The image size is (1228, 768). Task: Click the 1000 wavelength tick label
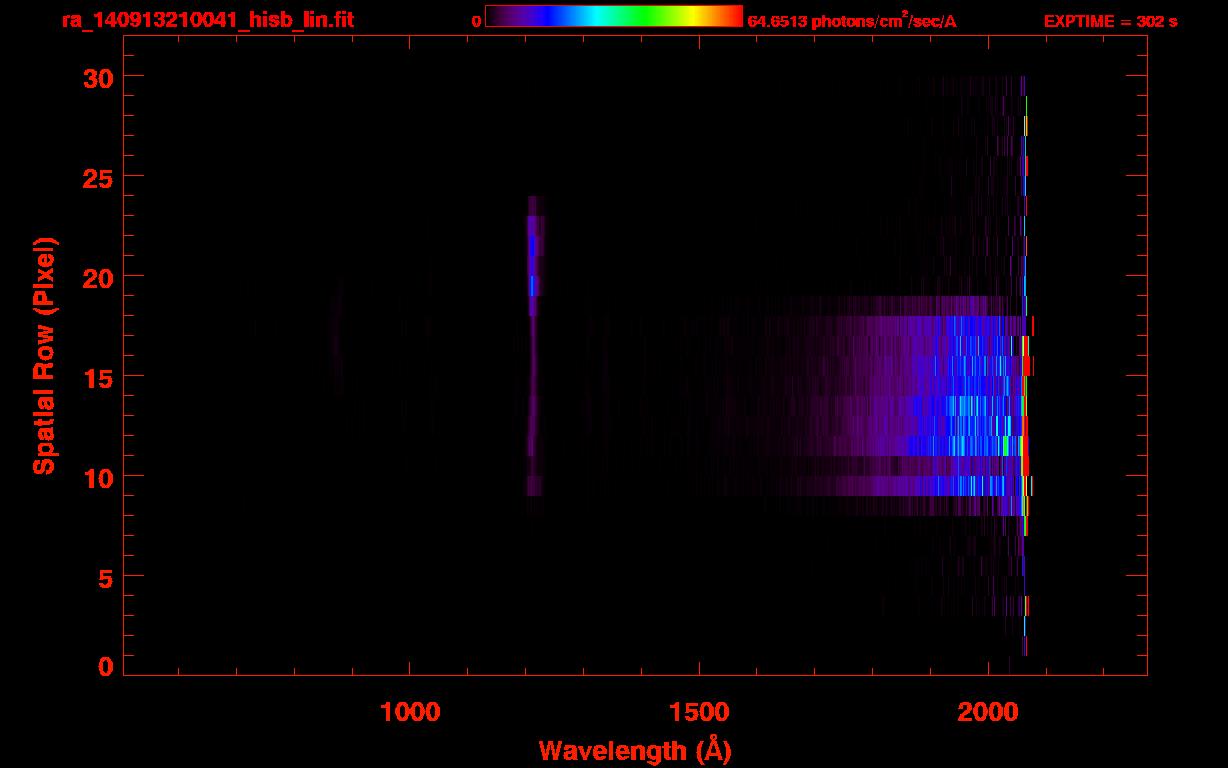click(410, 711)
